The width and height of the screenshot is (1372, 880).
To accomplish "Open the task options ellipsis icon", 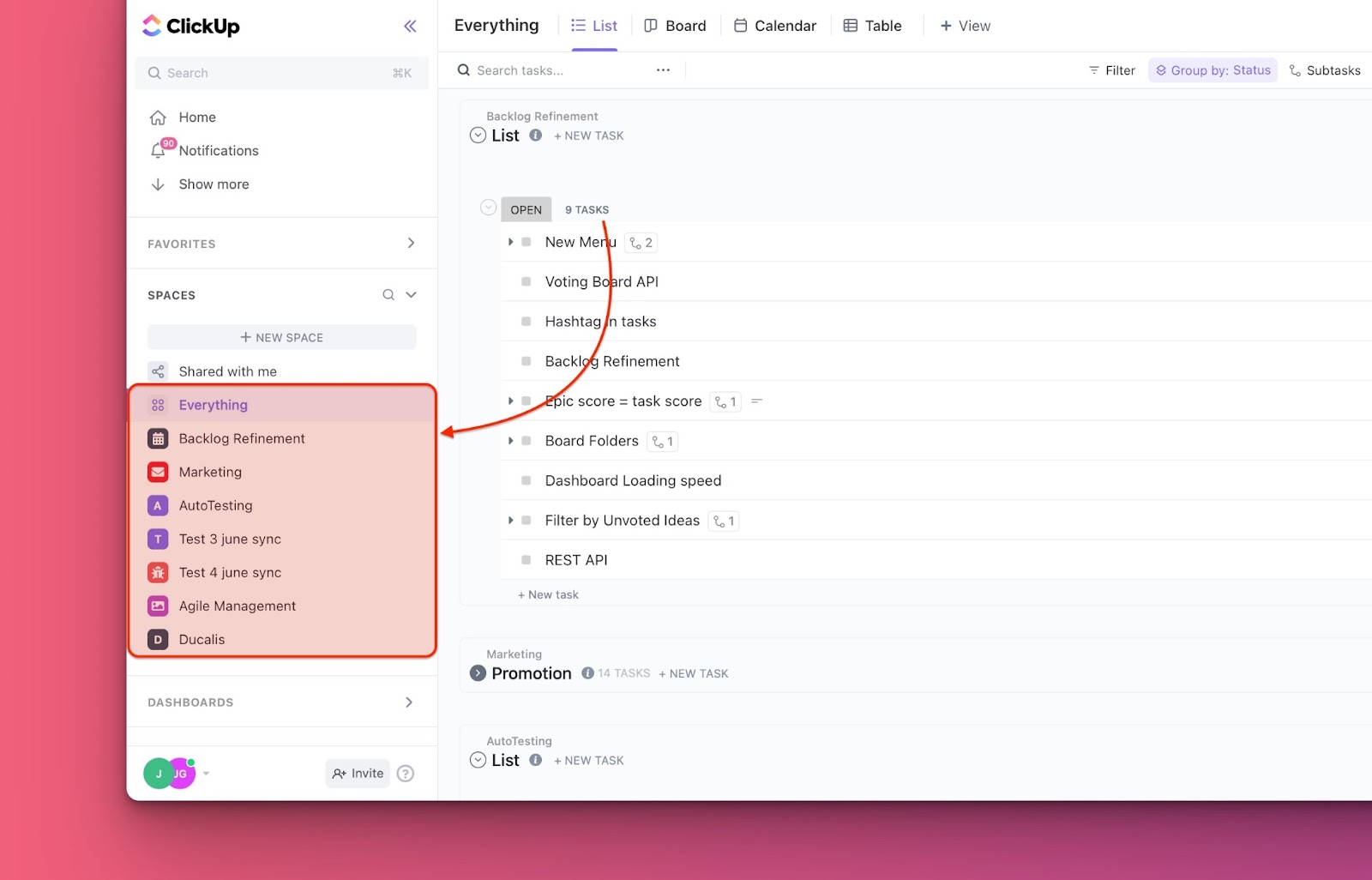I will pos(662,70).
